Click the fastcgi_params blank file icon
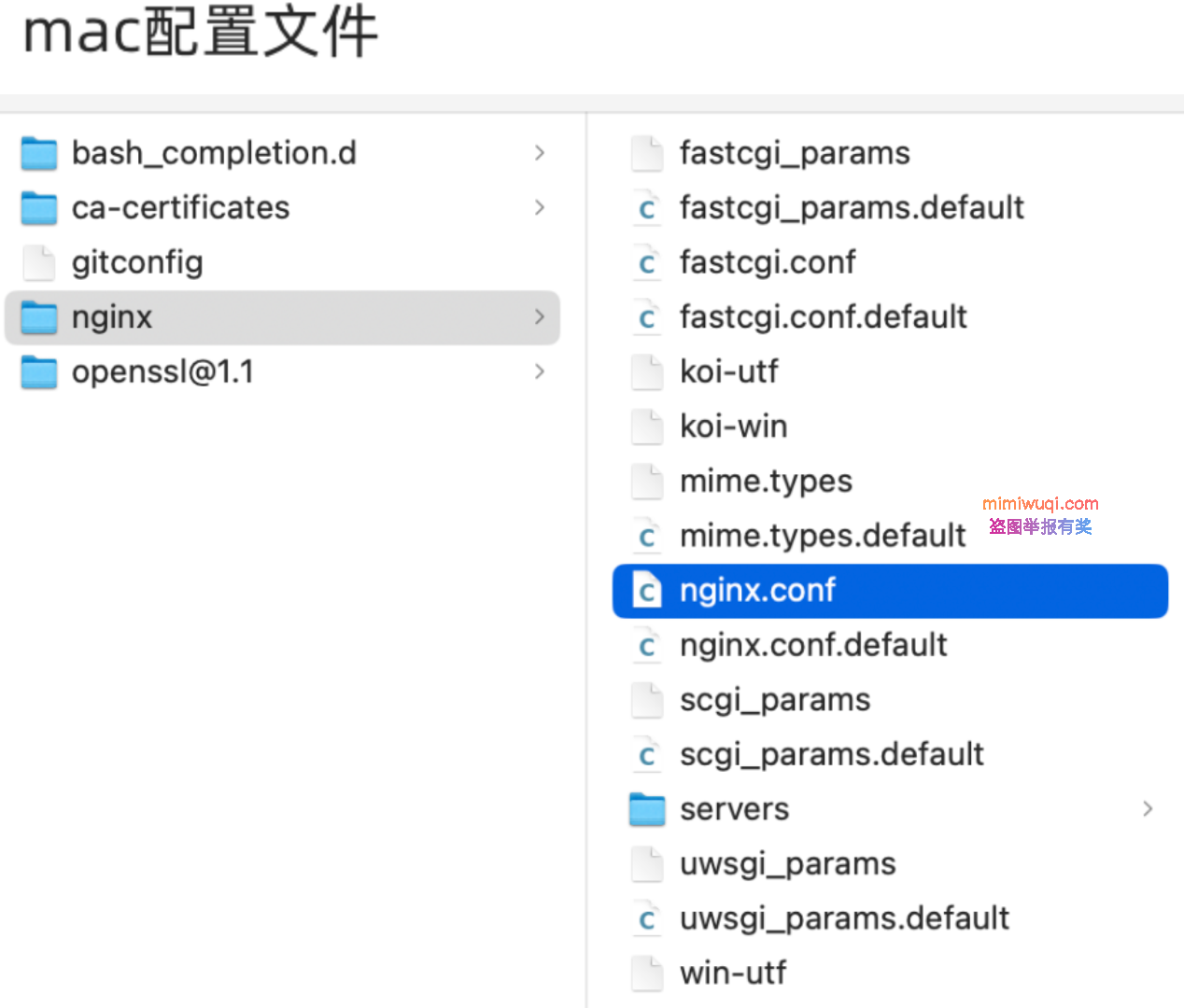 (647, 153)
